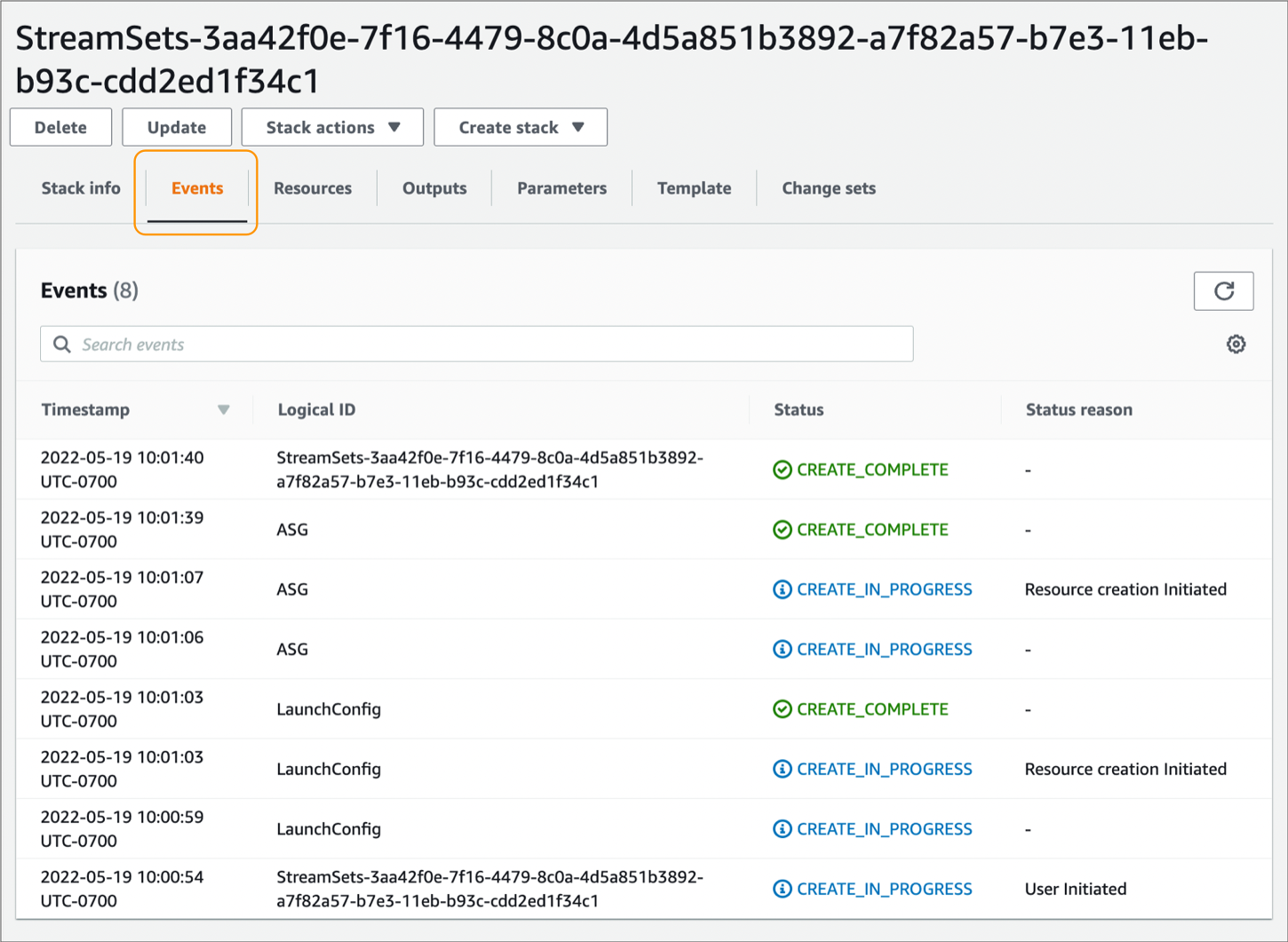Click the Update button
Screen dimensions: 1288x942
pyautogui.click(x=176, y=127)
